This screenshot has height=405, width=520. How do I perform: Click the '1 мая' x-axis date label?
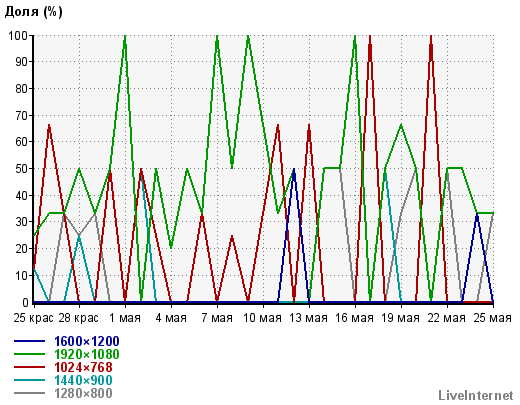click(125, 318)
